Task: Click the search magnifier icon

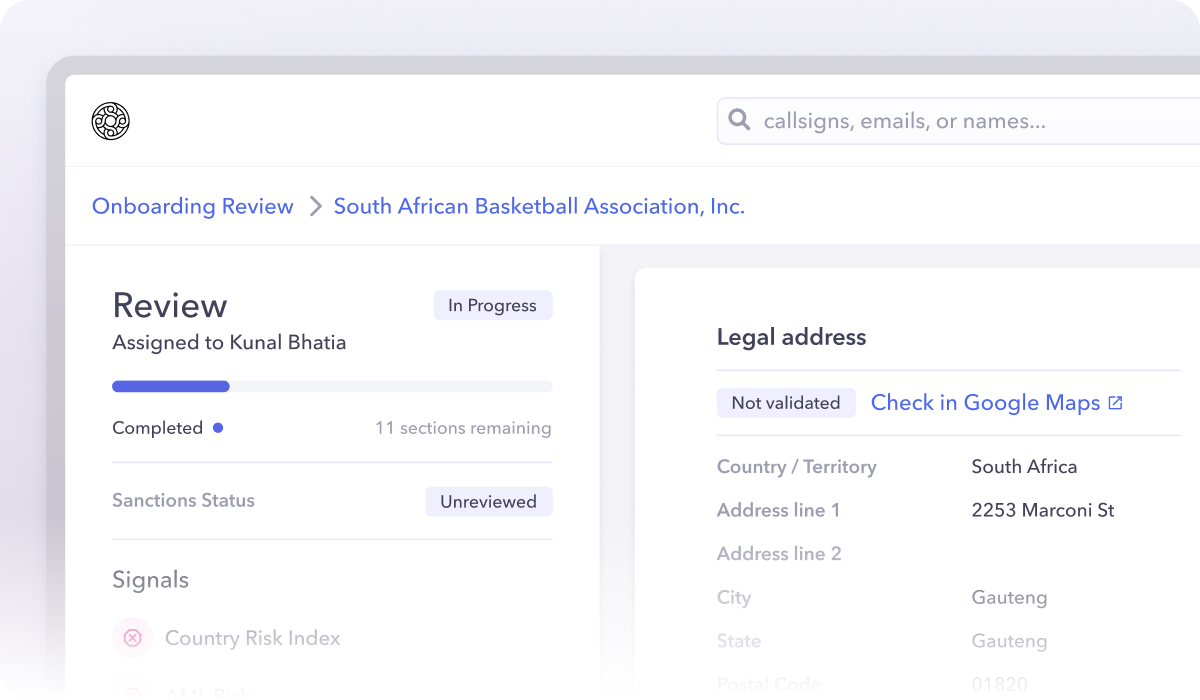Action: click(x=739, y=121)
